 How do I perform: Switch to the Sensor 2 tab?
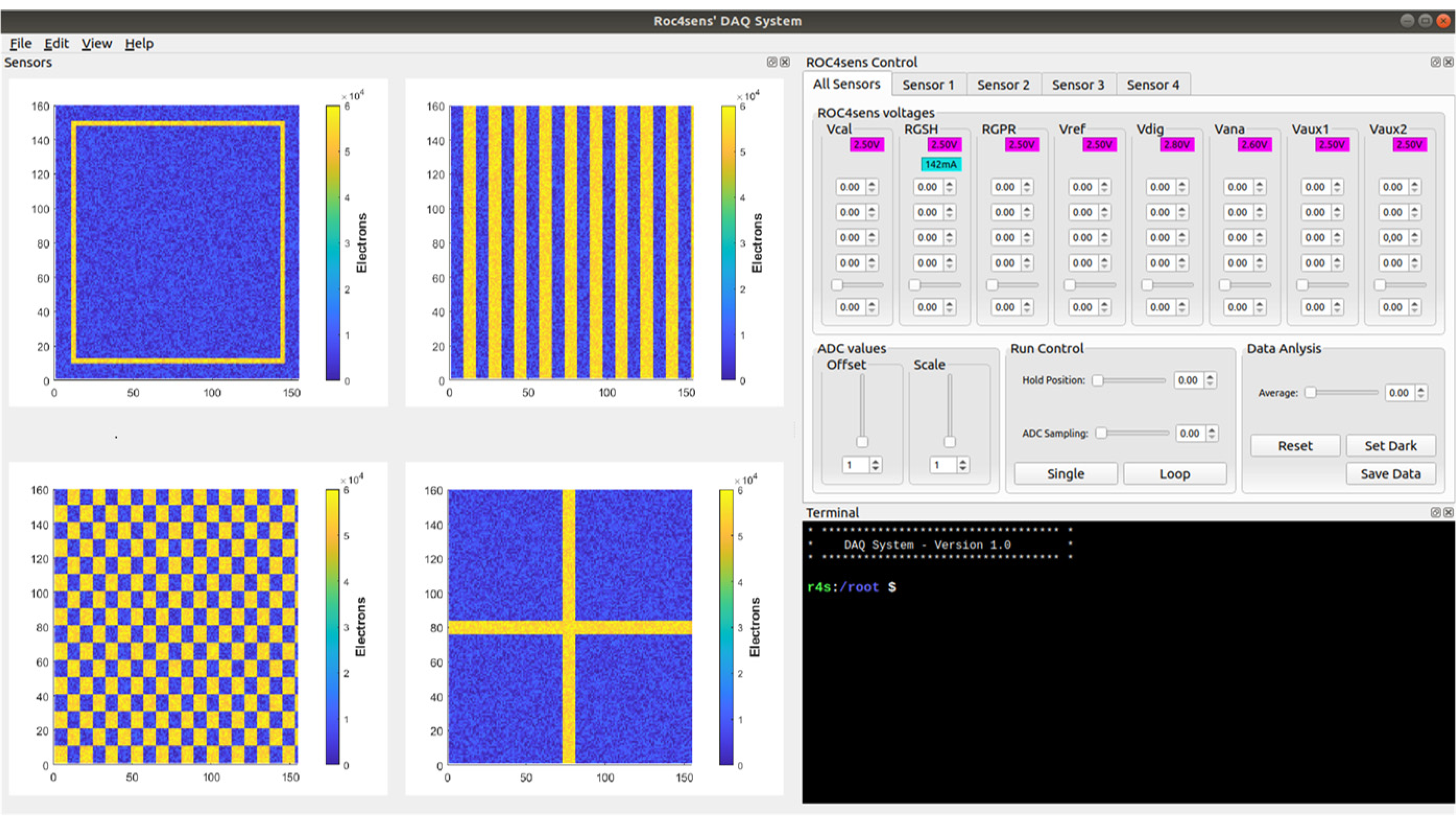1003,85
